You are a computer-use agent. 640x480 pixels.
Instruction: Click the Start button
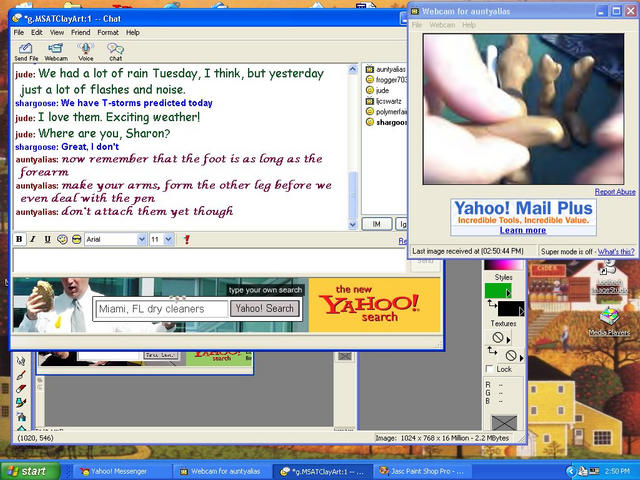(29, 471)
